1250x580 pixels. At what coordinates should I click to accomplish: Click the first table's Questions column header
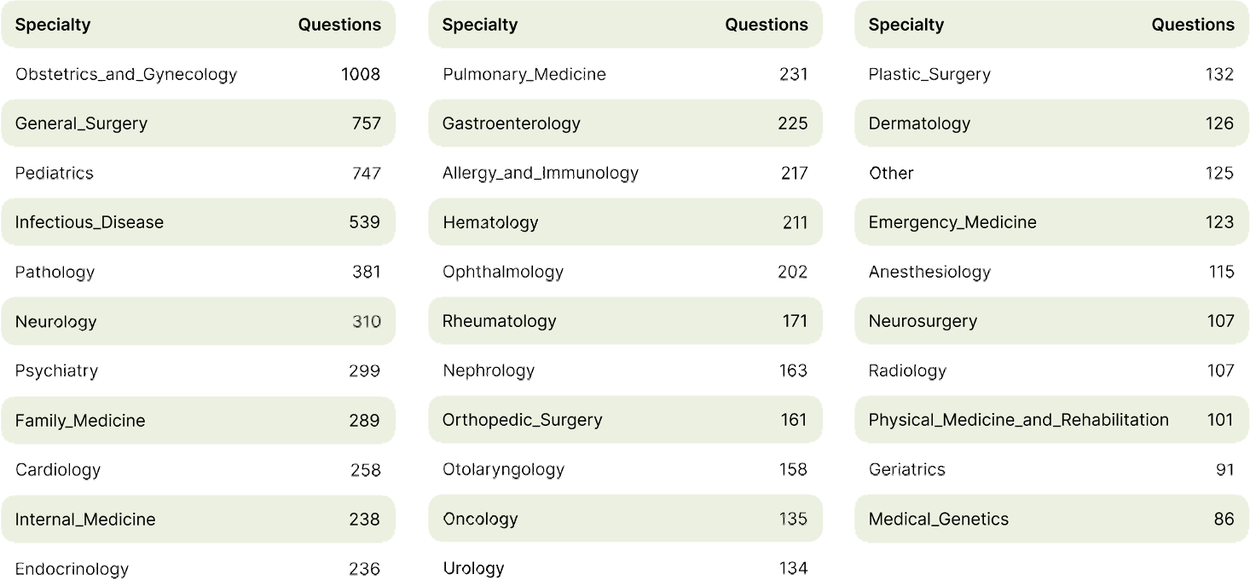click(339, 25)
